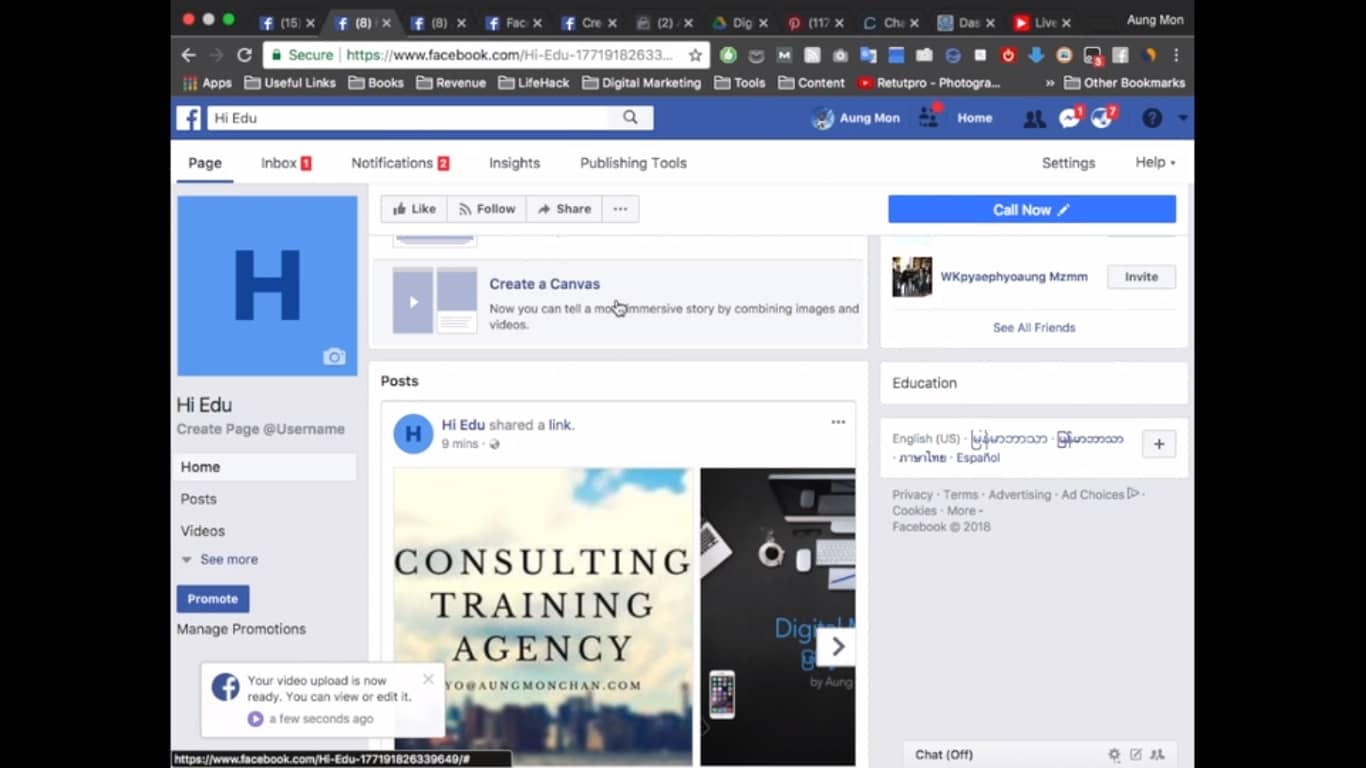Click the search magnifier button
Screen dimensions: 1366x768
pyautogui.click(x=630, y=118)
